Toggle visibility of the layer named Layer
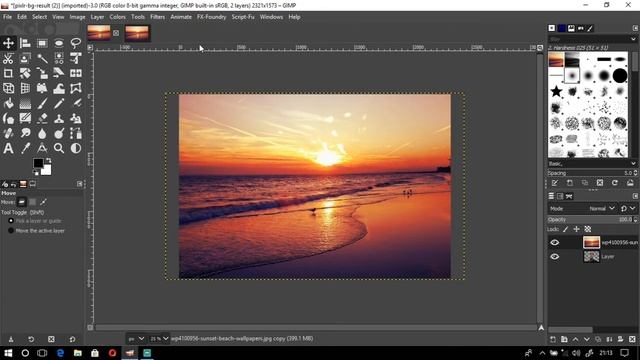The width and height of the screenshot is (640, 360). (x=554, y=257)
